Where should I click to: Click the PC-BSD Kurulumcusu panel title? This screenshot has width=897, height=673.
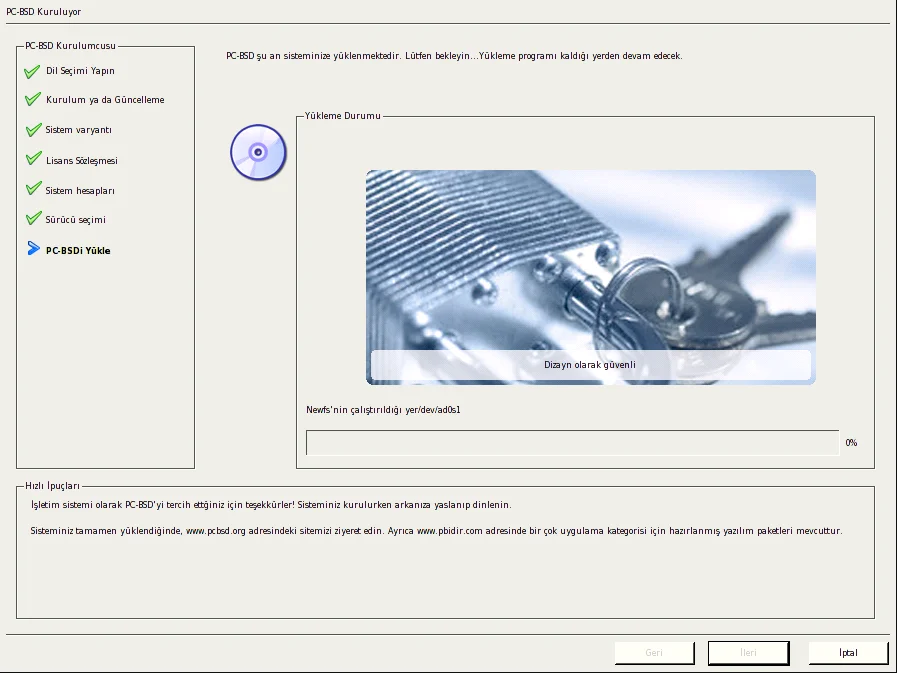[x=70, y=46]
